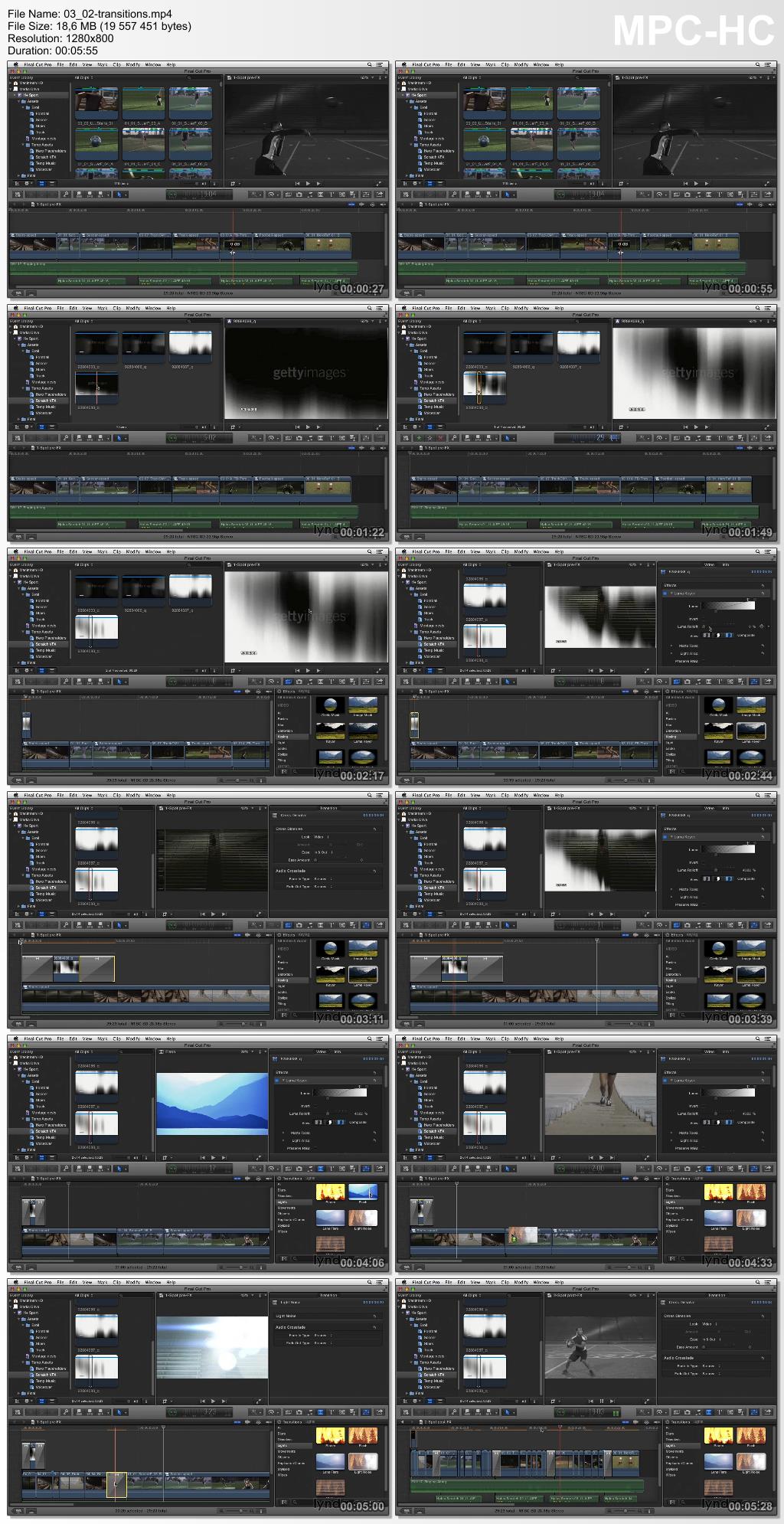This screenshot has height=1524, width=784.
Task: Click Share icon in 00:00:27 frame toolbar
Action: pyautogui.click(x=380, y=195)
